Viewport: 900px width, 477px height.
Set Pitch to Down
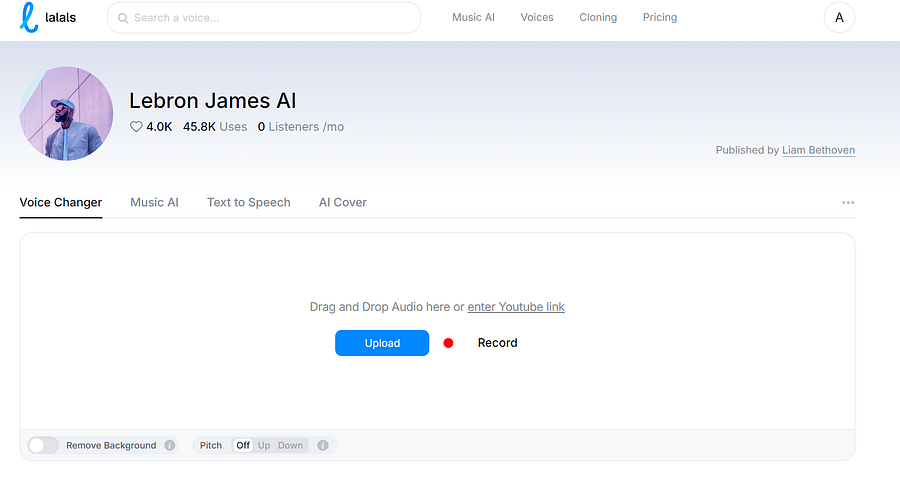(290, 445)
